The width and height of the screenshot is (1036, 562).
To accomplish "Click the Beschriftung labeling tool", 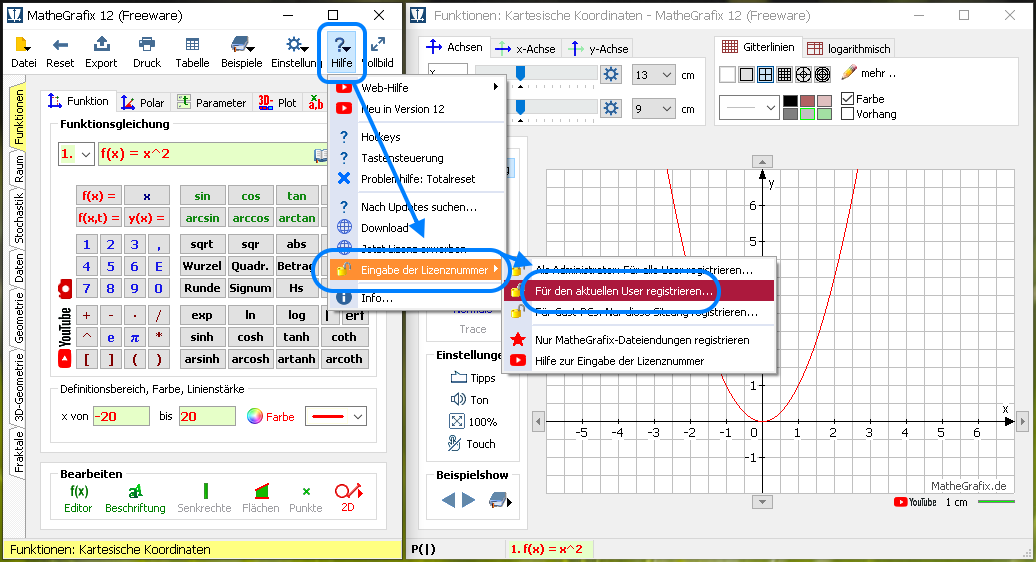I will (x=135, y=499).
